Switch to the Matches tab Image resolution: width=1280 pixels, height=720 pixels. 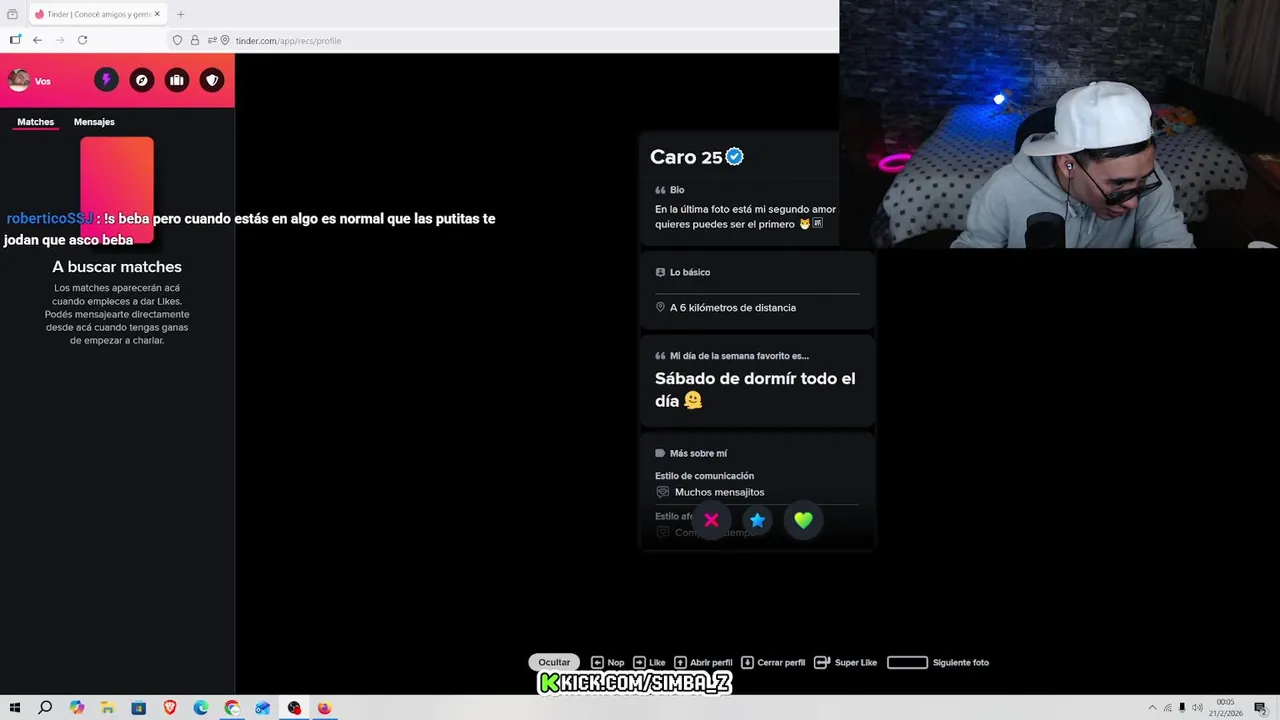pyautogui.click(x=36, y=122)
